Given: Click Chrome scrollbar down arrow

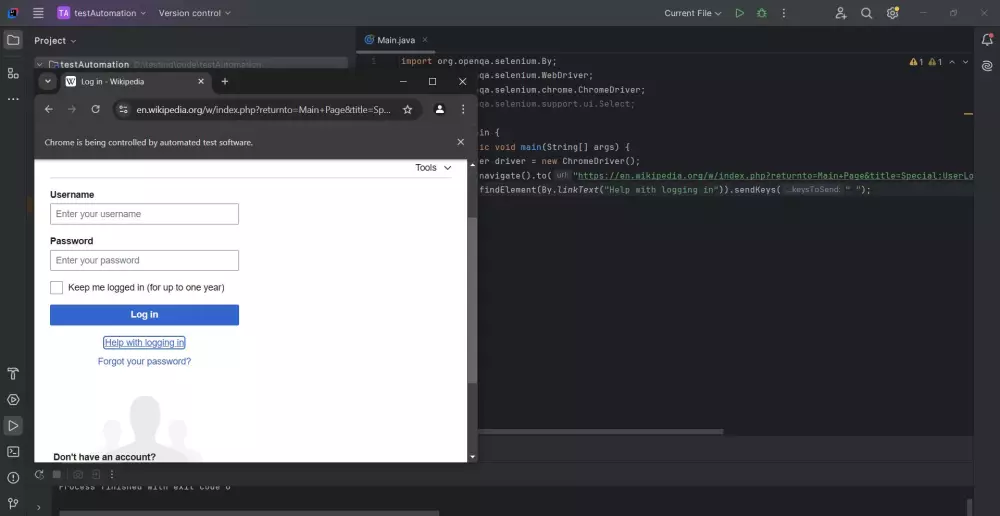Looking at the screenshot, I should pyautogui.click(x=472, y=457).
